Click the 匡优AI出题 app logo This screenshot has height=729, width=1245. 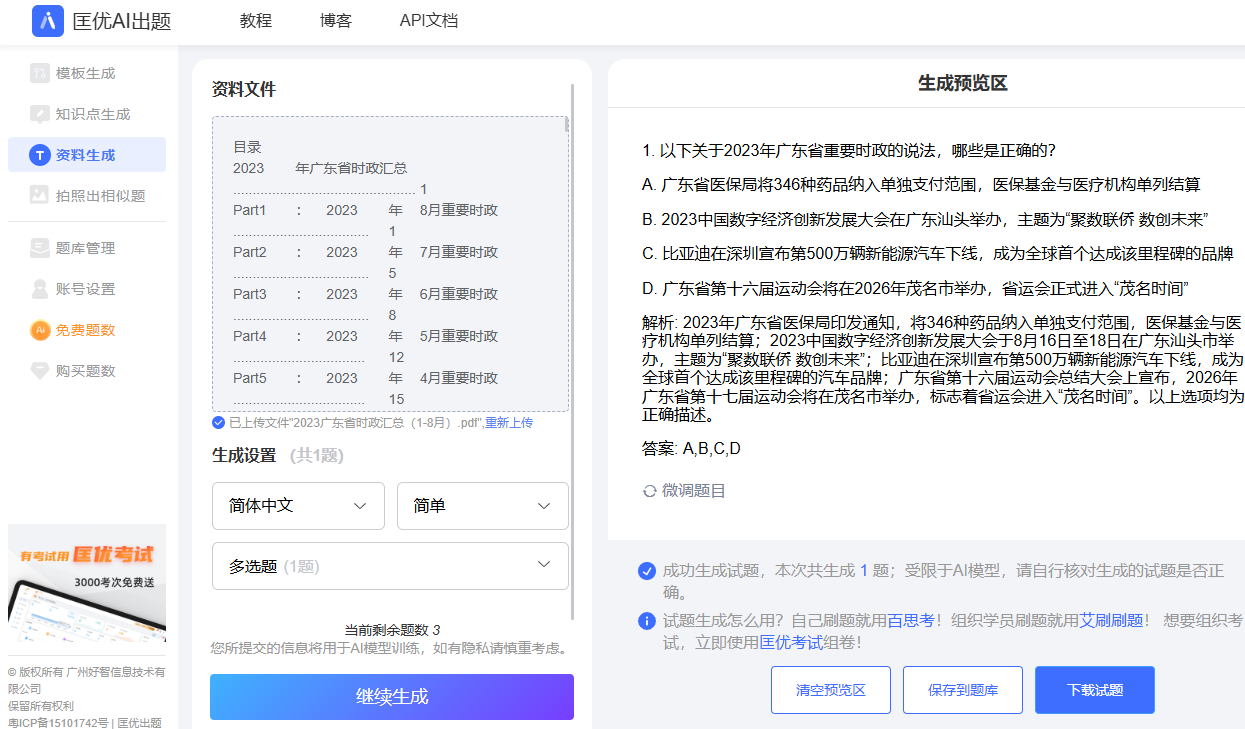[48, 21]
